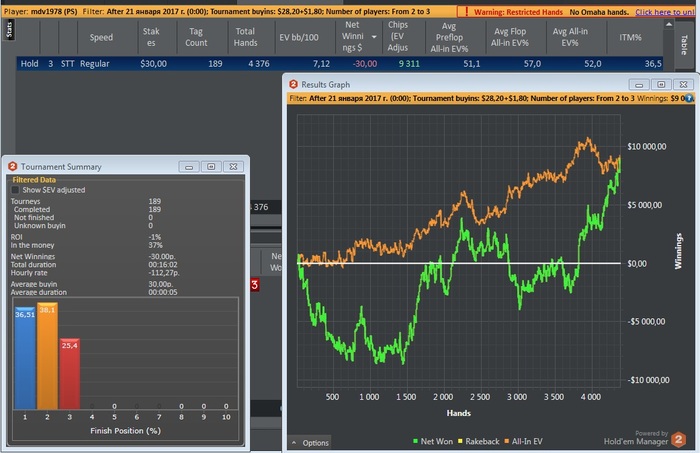Select the Hold 3 STT Regular row
The height and width of the screenshot is (453, 700).
point(340,63)
